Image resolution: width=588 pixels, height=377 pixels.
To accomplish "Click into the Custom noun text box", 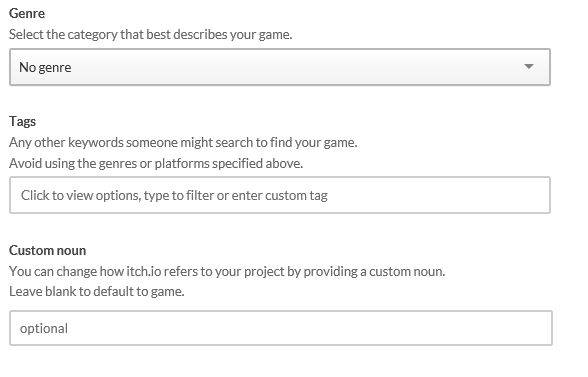I will (281, 328).
